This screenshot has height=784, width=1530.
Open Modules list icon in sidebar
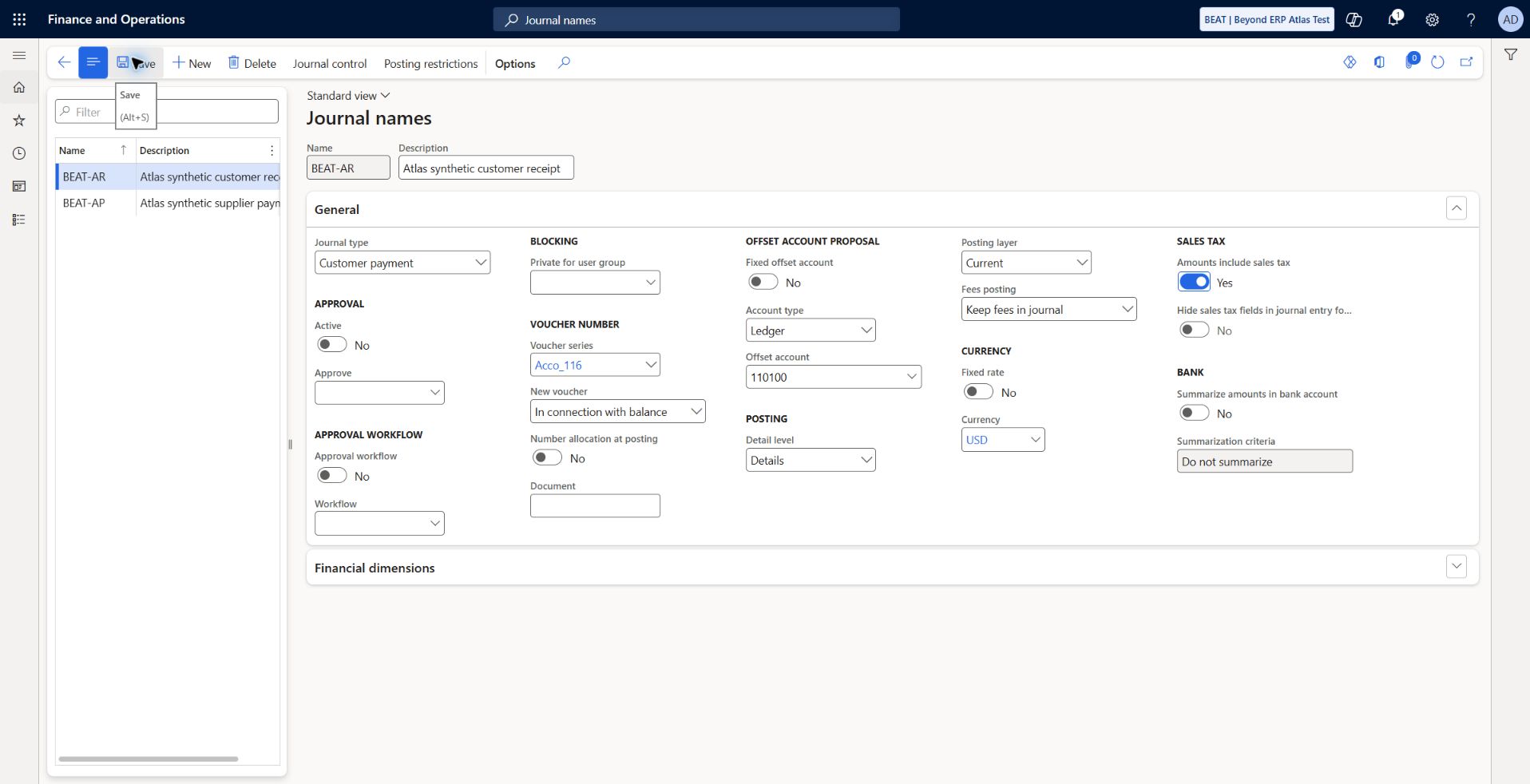pyautogui.click(x=19, y=220)
